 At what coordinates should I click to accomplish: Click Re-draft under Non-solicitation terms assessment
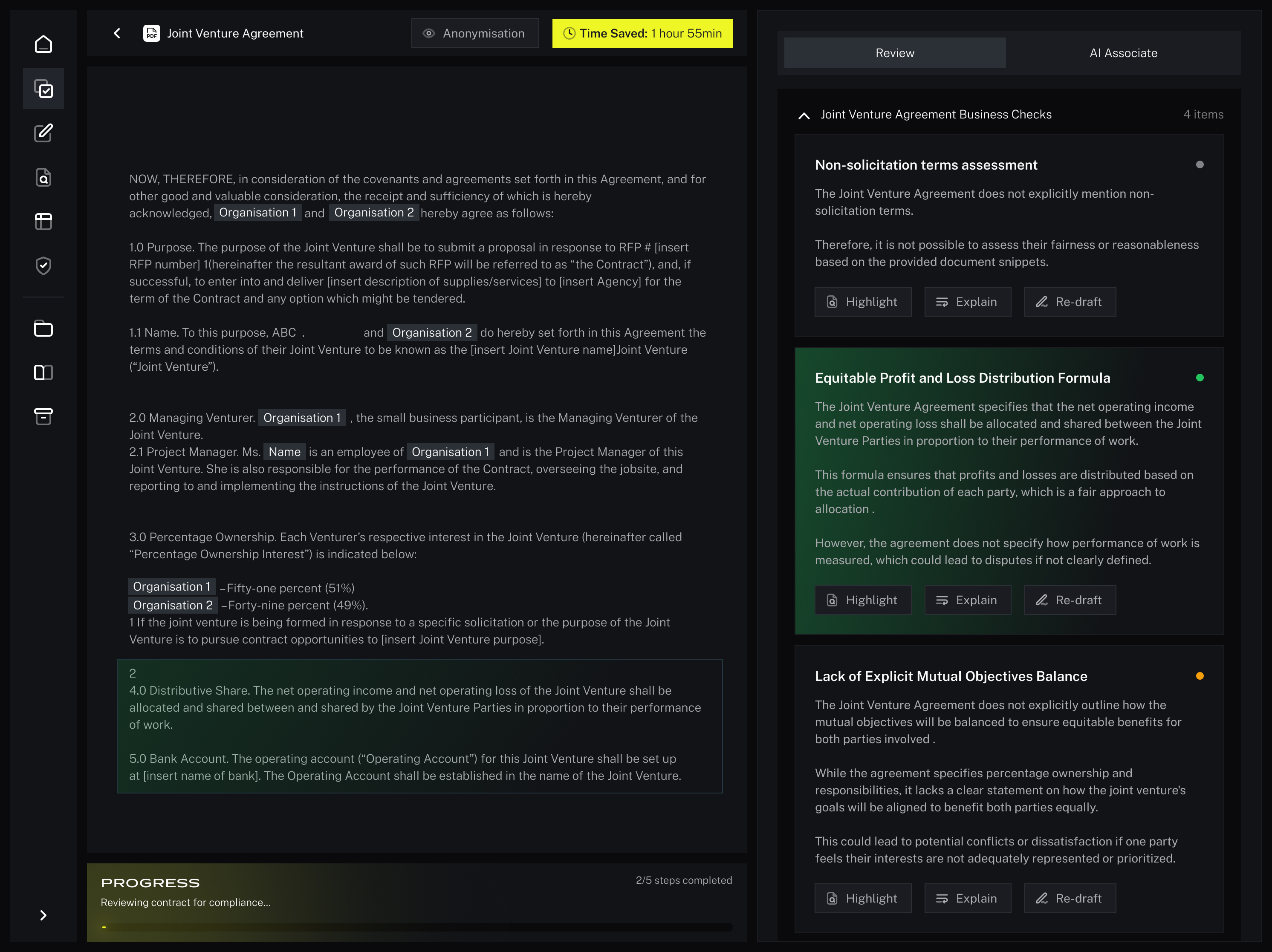(x=1070, y=302)
